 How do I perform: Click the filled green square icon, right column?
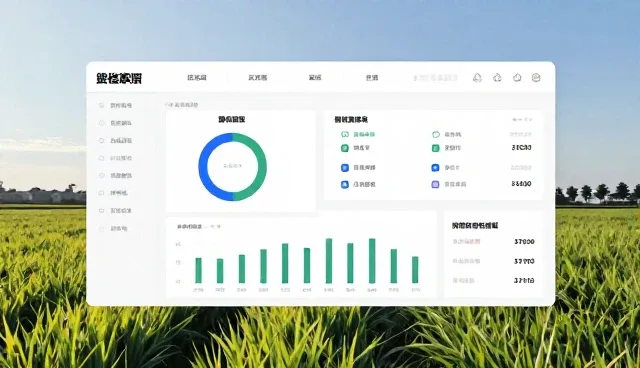pos(436,148)
